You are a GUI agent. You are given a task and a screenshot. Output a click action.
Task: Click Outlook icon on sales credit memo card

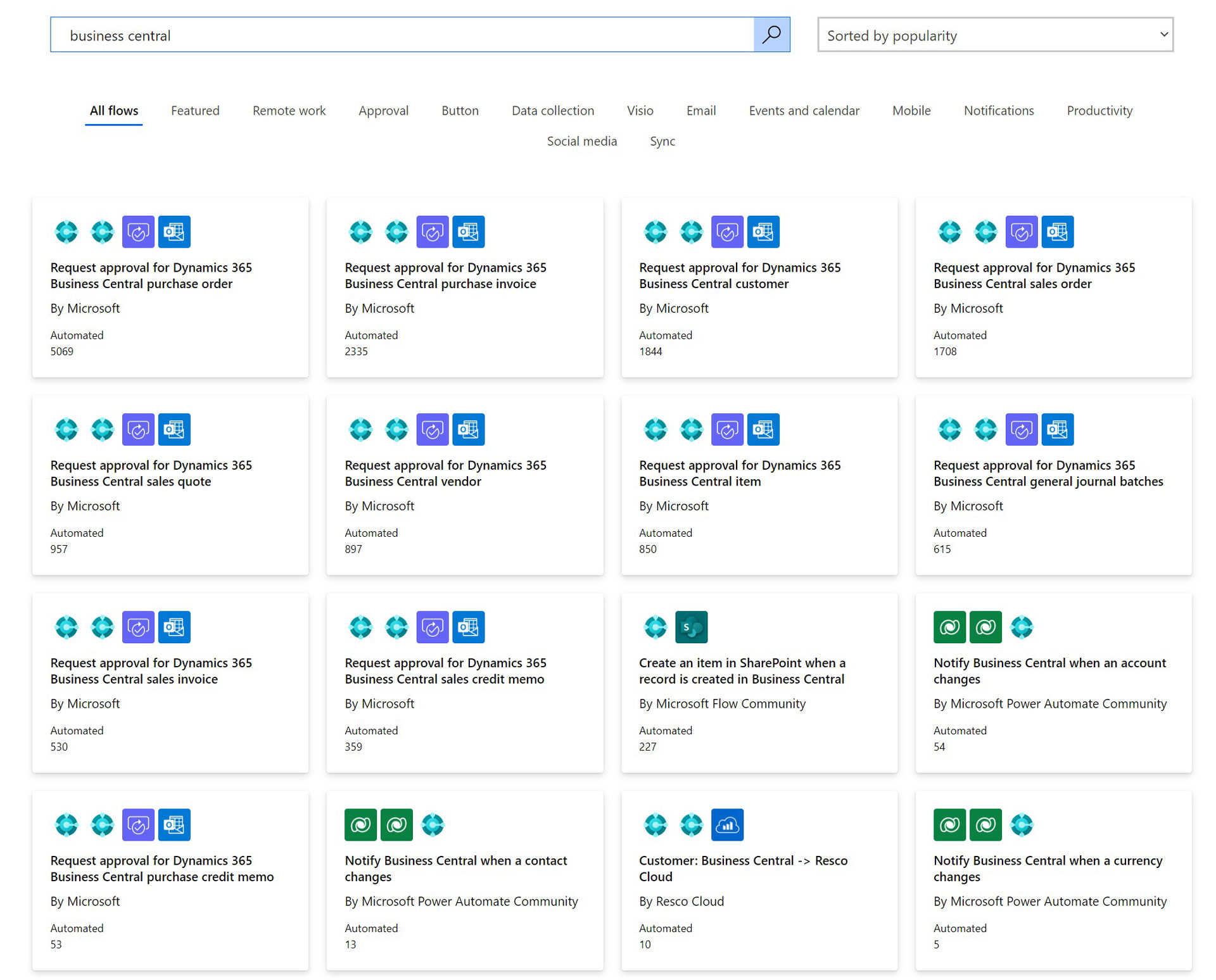pyautogui.click(x=469, y=627)
